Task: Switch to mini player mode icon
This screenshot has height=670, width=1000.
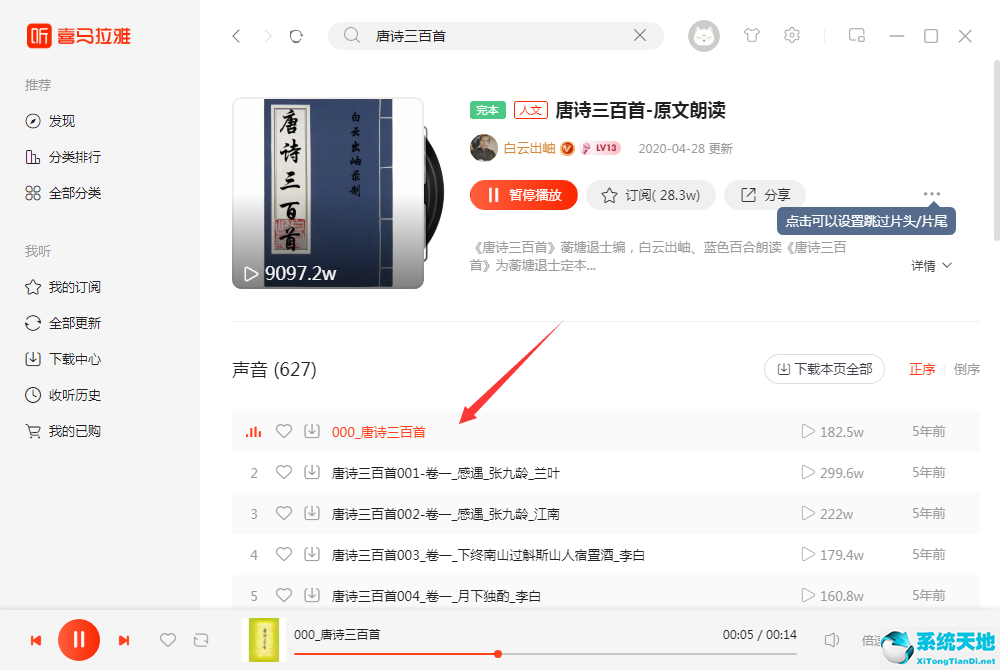Action: point(857,36)
